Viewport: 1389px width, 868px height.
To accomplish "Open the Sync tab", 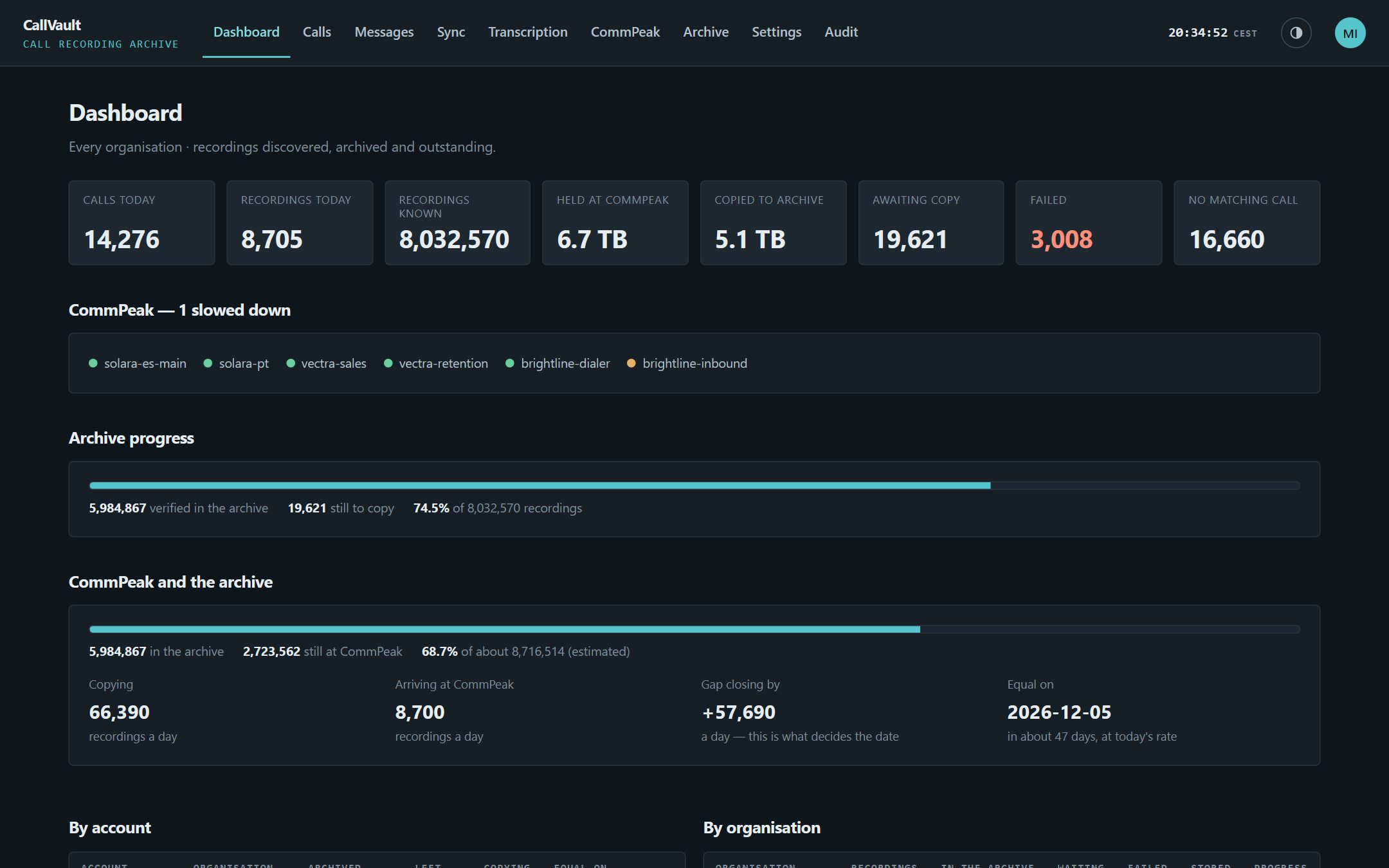I will point(451,32).
